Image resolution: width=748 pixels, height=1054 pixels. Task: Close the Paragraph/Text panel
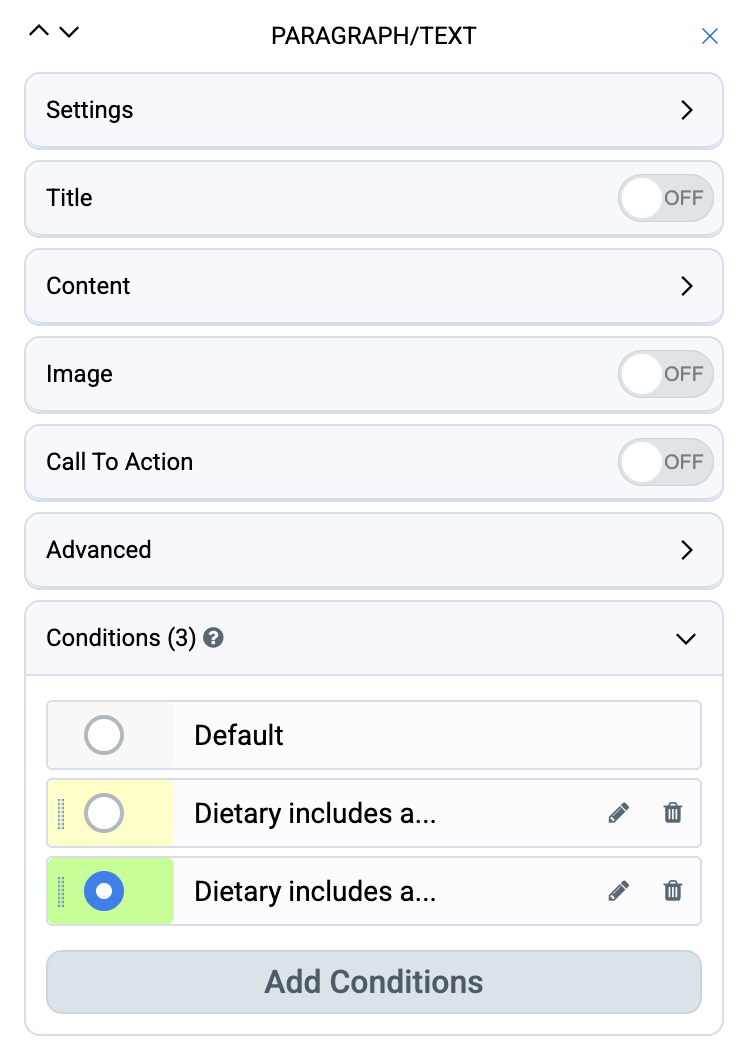pyautogui.click(x=710, y=36)
